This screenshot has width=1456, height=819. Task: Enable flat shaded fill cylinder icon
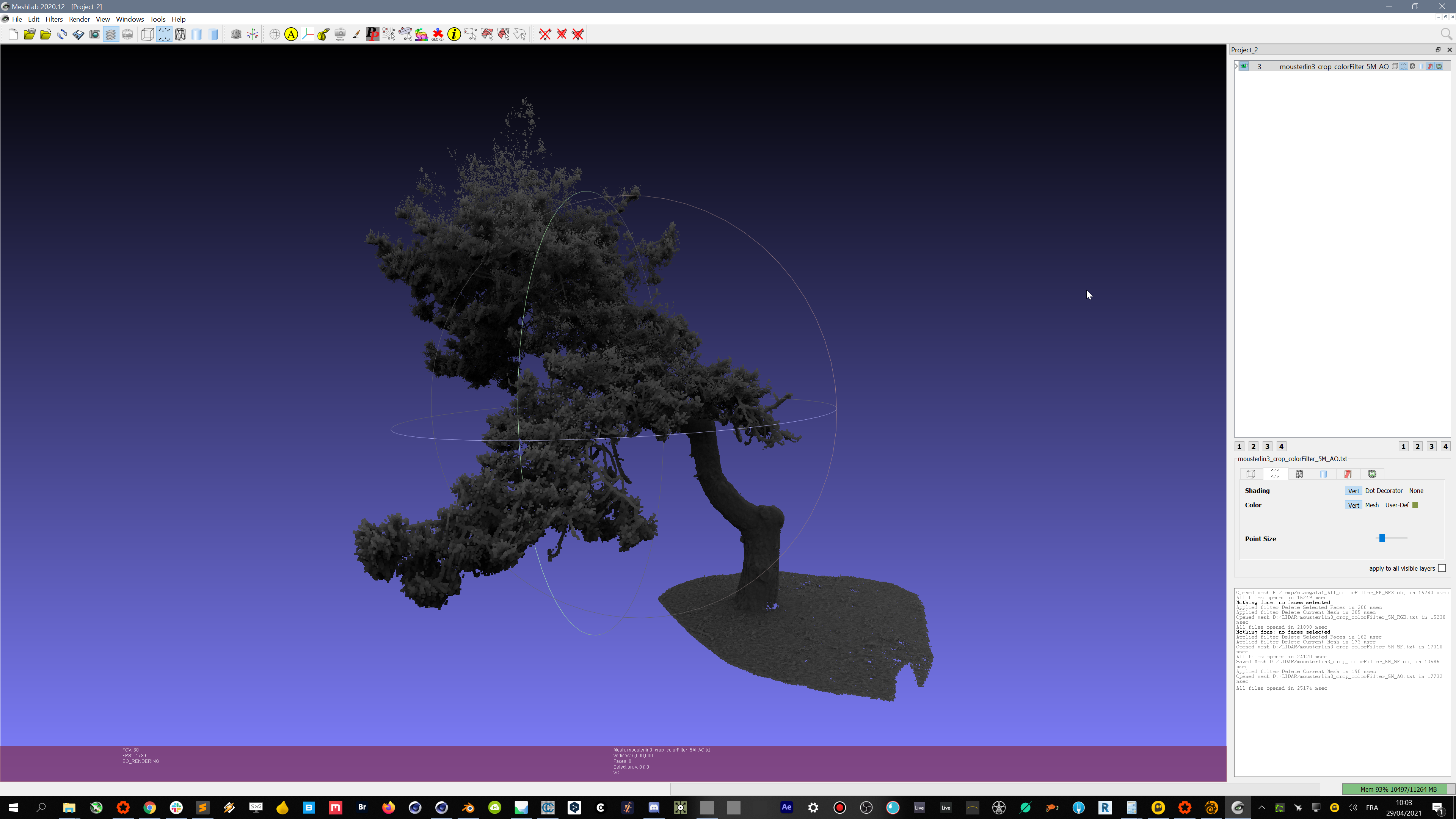[213, 35]
